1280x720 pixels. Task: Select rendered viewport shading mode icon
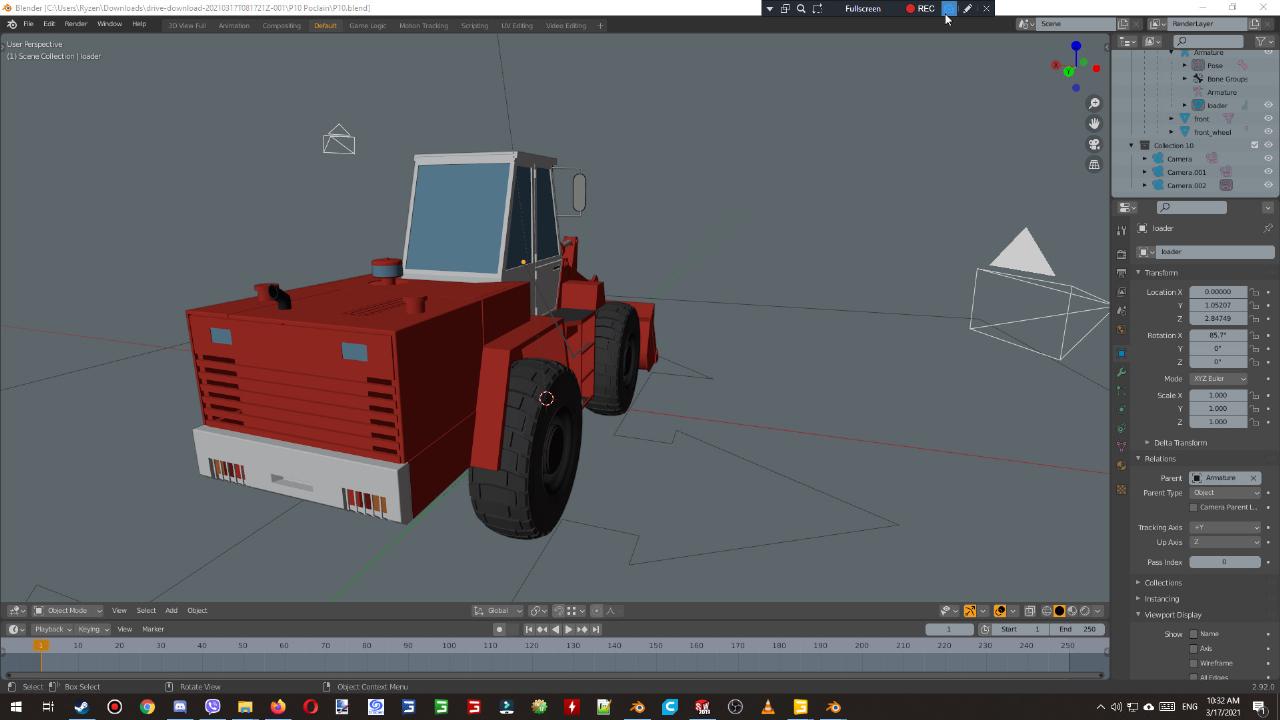click(x=1085, y=611)
